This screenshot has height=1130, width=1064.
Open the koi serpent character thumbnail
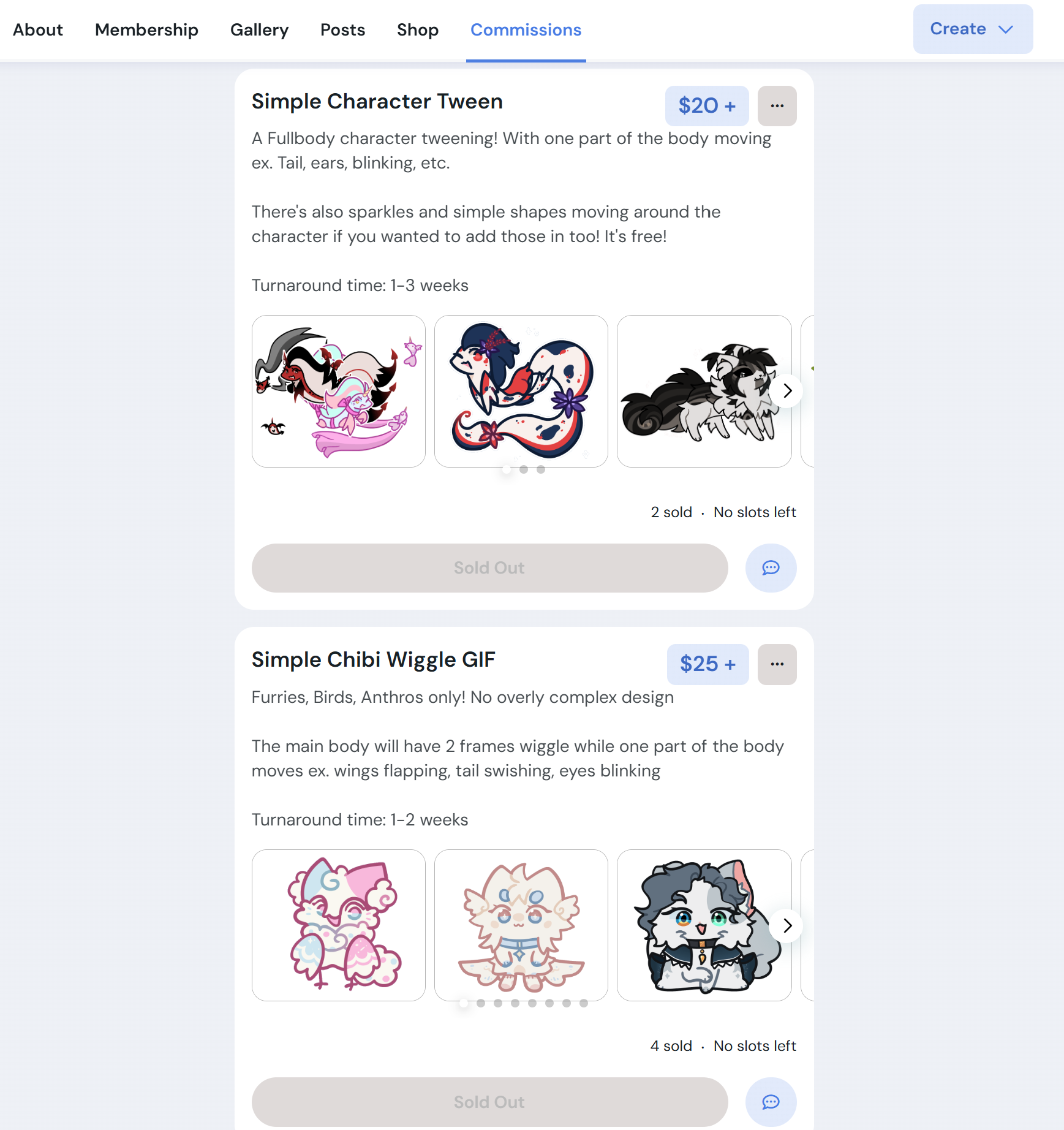tap(521, 391)
